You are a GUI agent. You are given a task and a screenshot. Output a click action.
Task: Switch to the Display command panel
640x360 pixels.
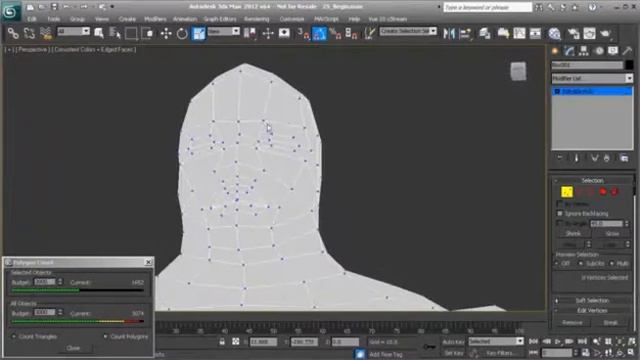(613, 51)
